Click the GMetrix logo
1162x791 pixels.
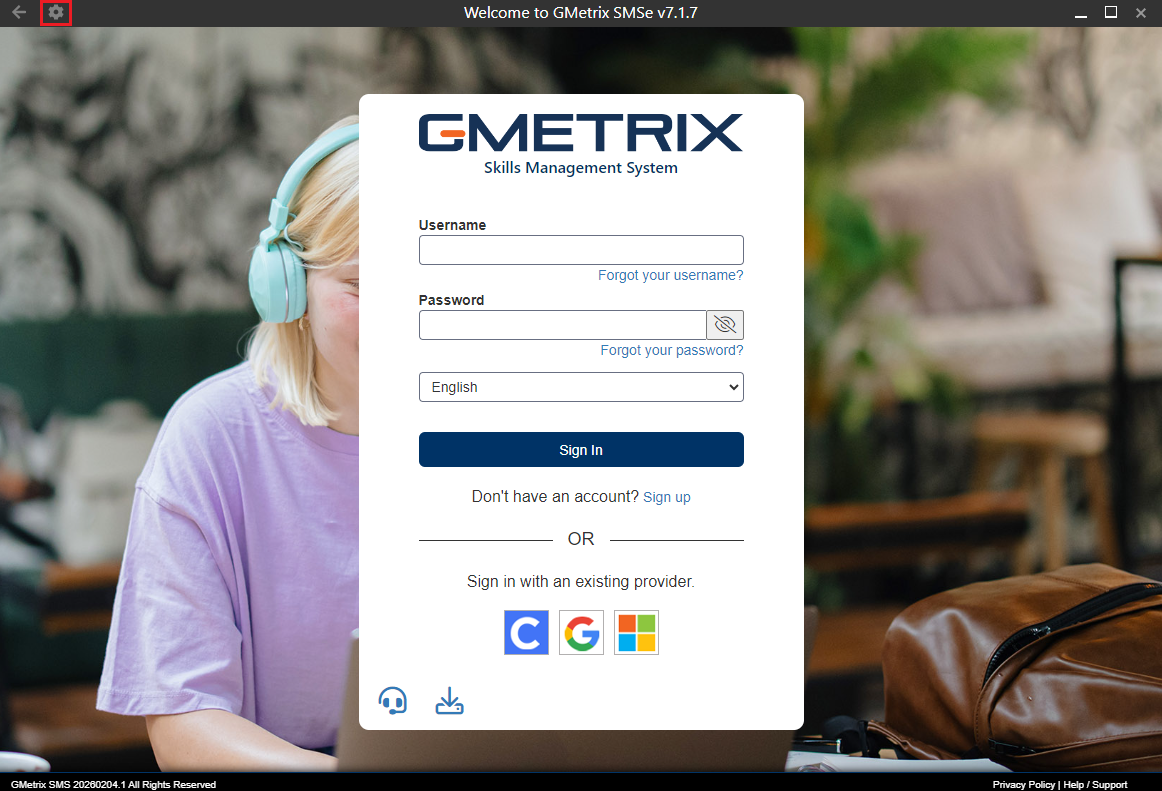[x=581, y=133]
